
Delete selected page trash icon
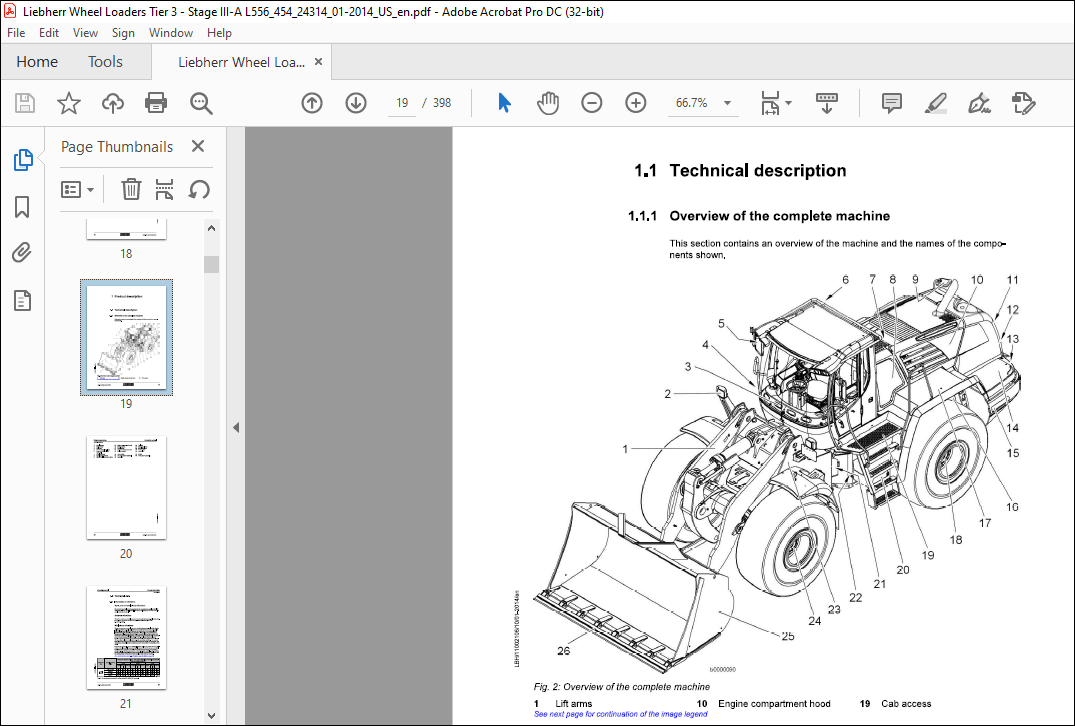[131, 189]
